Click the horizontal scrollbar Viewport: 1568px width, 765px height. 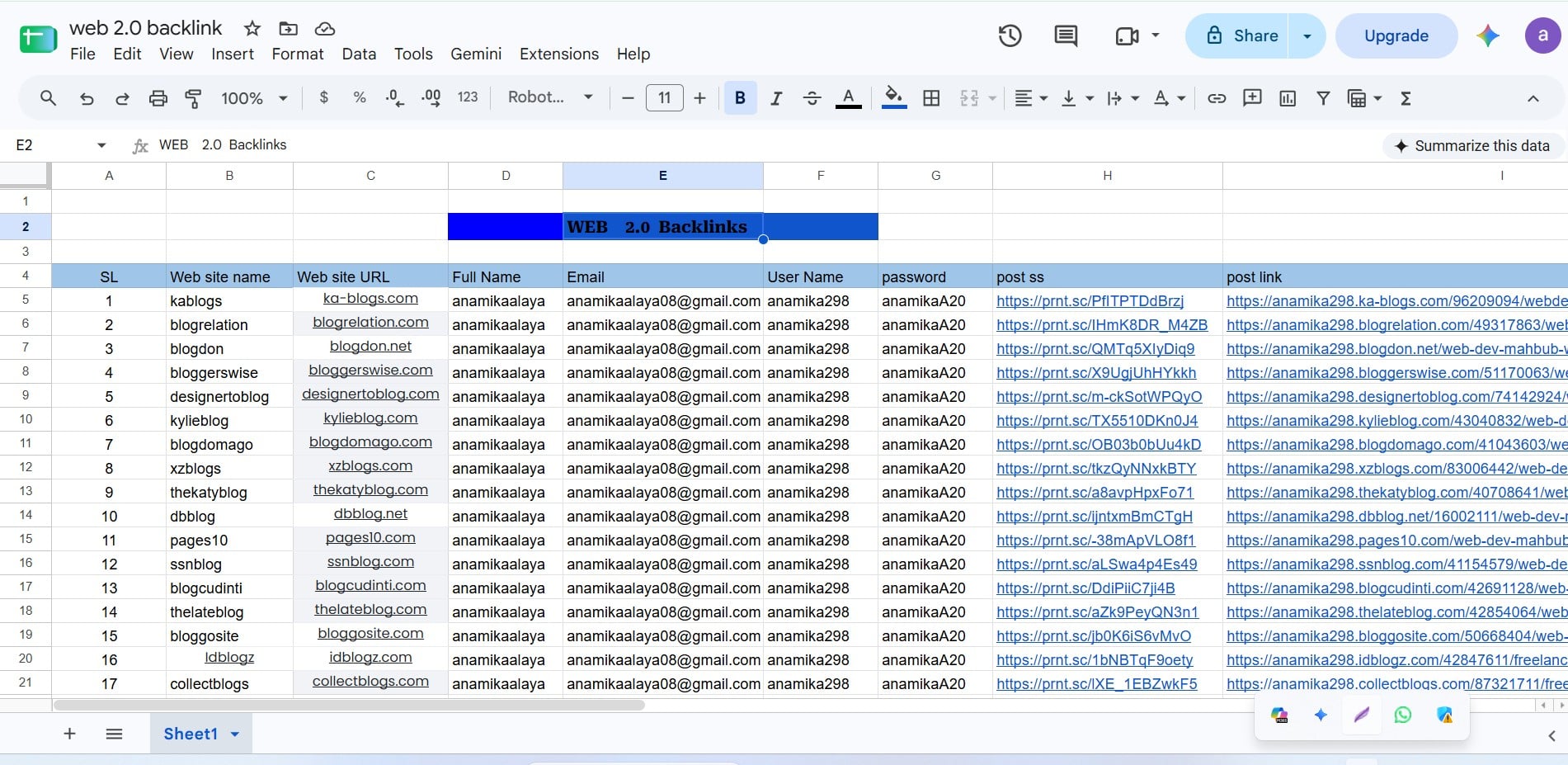349,705
